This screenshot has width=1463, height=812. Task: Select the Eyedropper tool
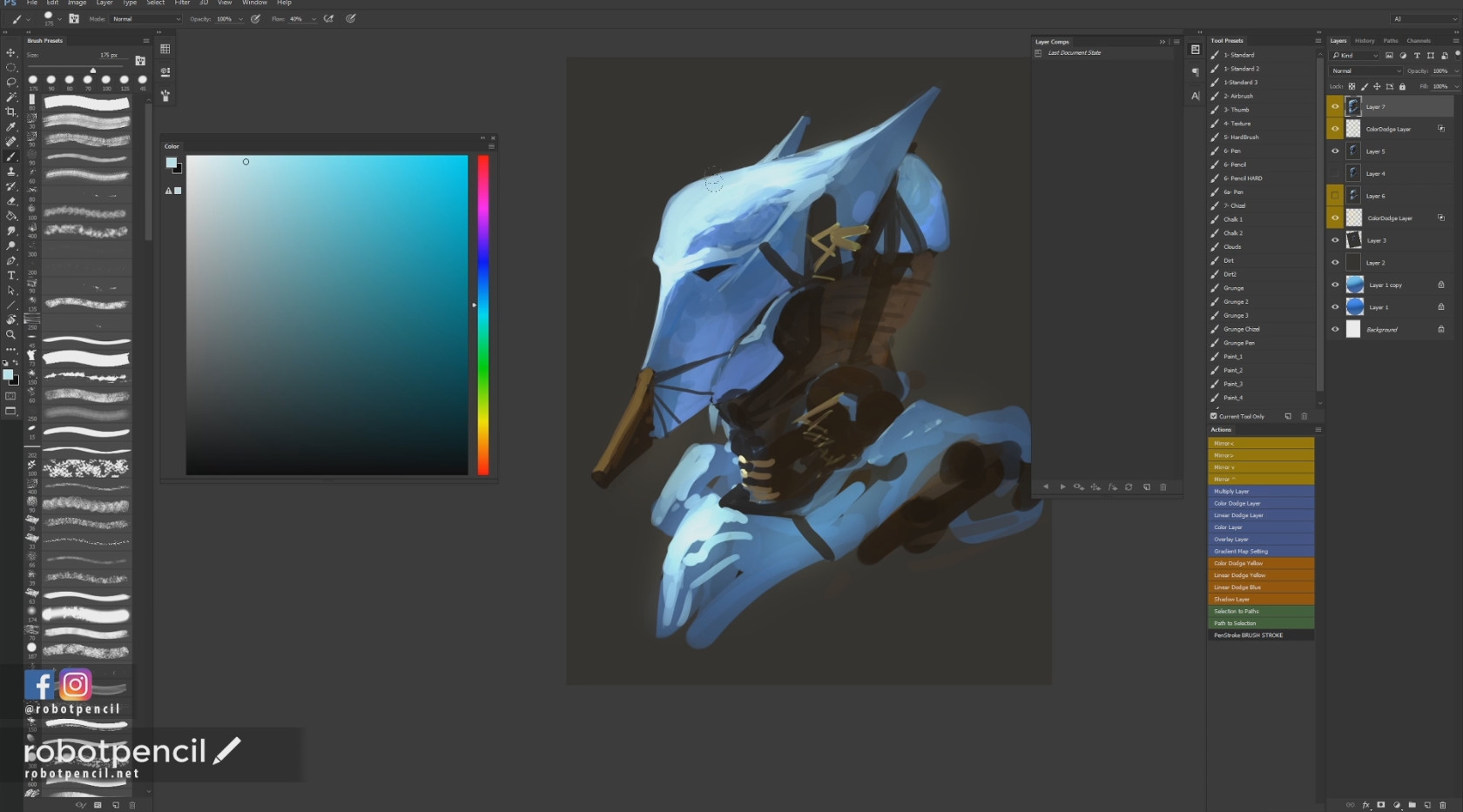coord(11,126)
